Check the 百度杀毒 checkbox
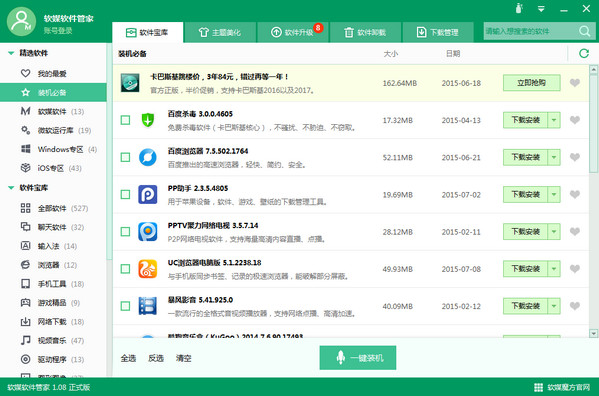Screen dimensions: 599x396 125,120
